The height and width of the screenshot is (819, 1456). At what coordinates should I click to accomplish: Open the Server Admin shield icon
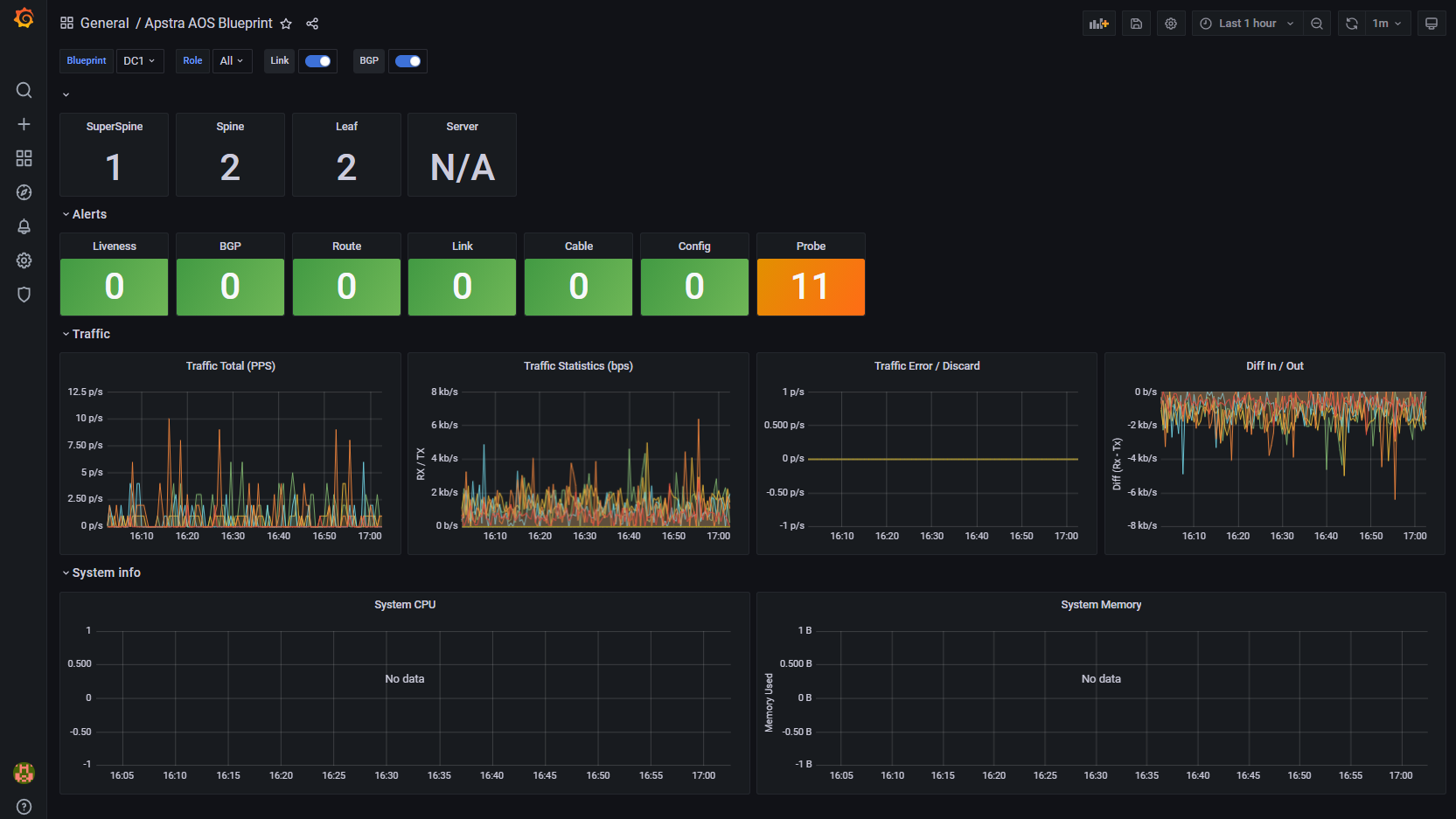tap(24, 295)
